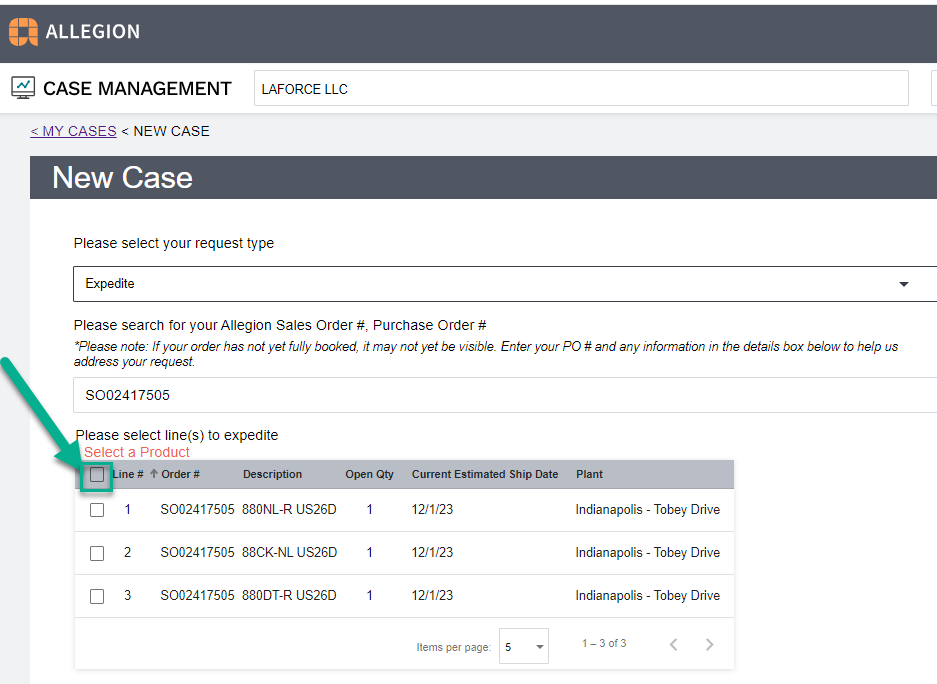
Task: Go to the previous page of results
Action: [x=674, y=645]
